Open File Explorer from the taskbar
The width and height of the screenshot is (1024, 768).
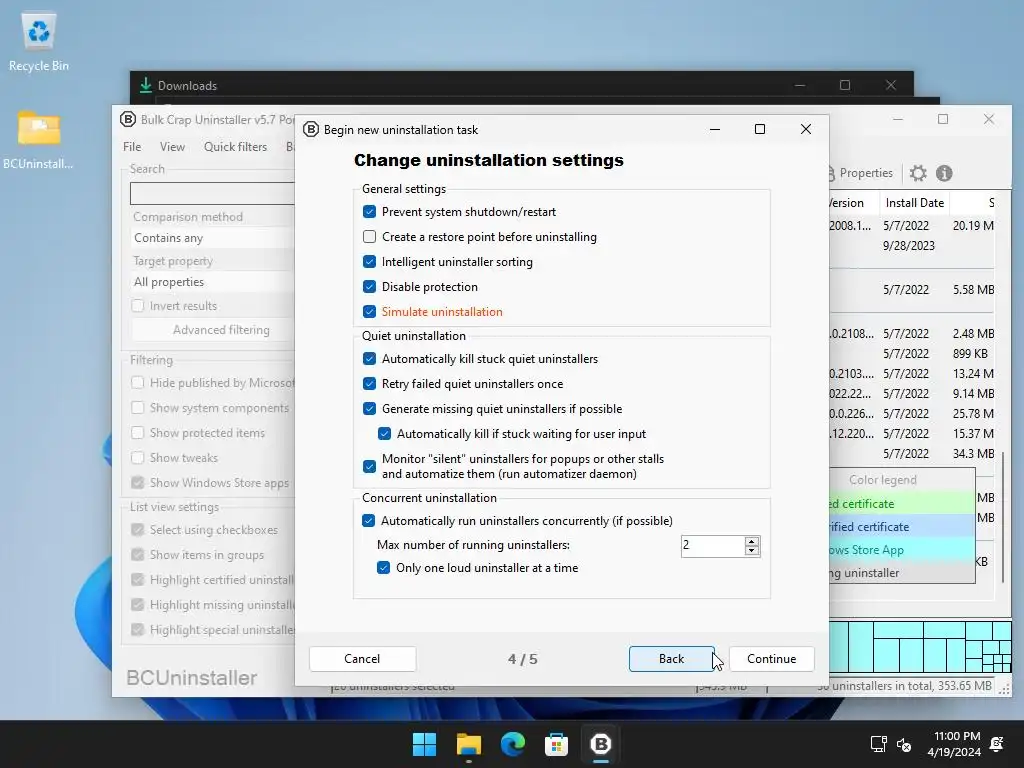(x=468, y=744)
